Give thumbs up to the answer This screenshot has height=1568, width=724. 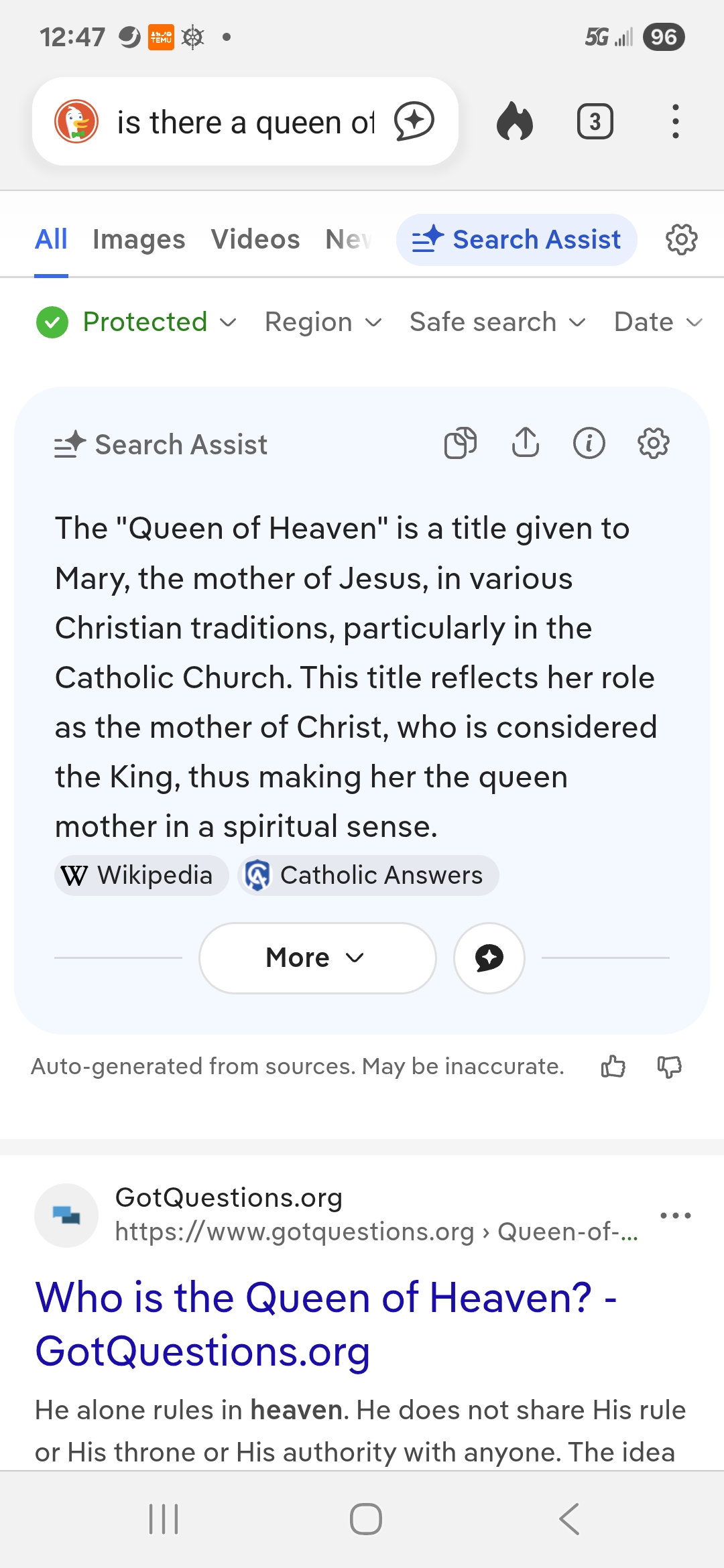613,1066
